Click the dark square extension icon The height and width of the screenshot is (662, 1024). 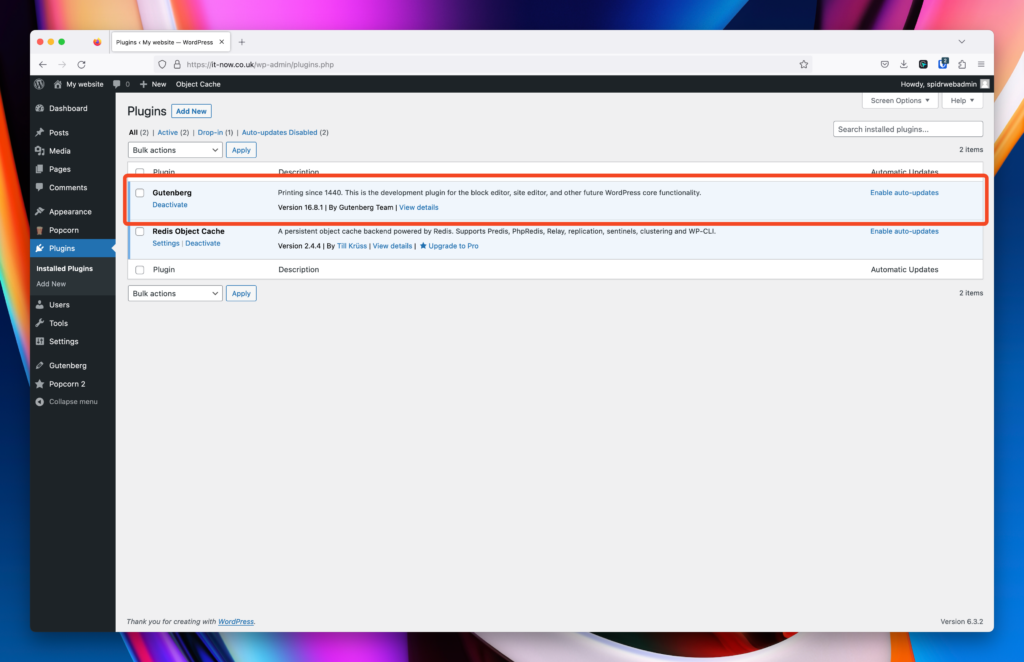coord(923,65)
